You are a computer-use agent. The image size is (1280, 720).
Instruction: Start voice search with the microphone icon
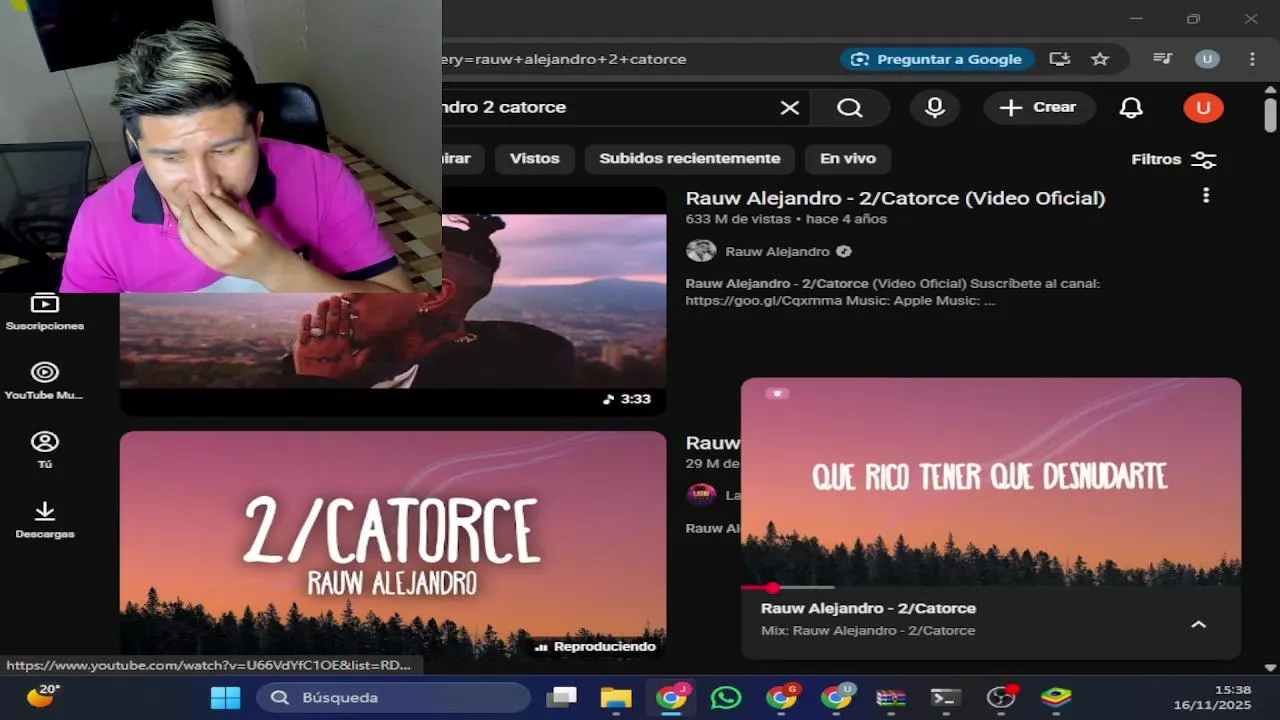click(x=935, y=108)
